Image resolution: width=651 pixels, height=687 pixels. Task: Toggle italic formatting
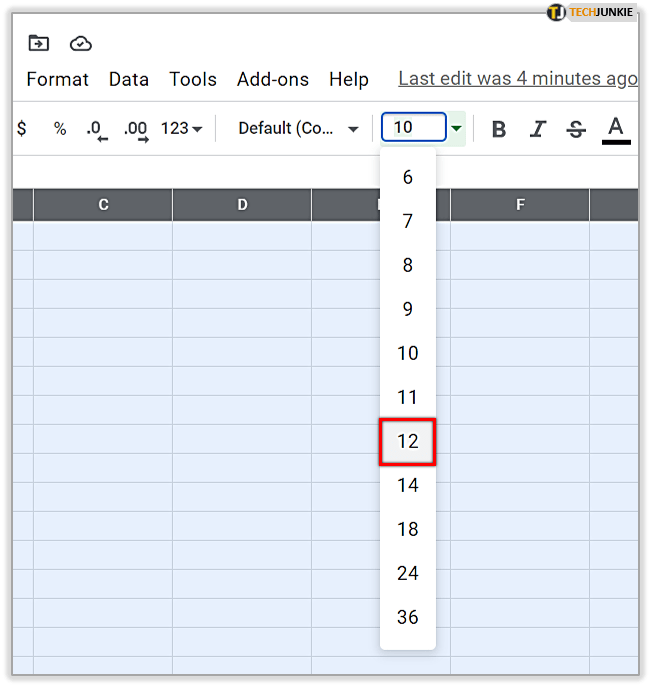click(538, 129)
